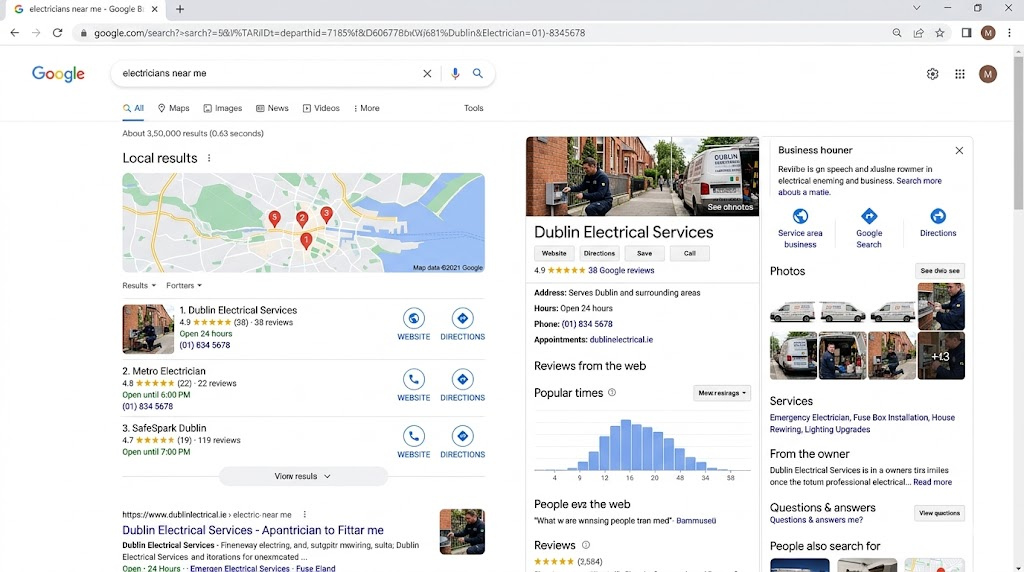This screenshot has height=572, width=1024.
Task: Open Chrome three-dot menu
Action: [x=1010, y=33]
